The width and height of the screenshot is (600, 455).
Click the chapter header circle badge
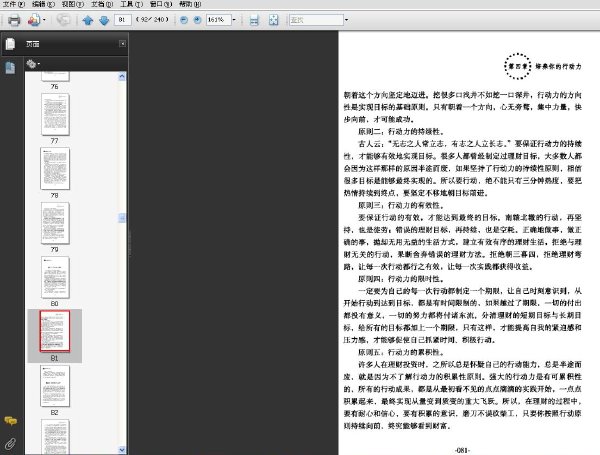pos(517,66)
